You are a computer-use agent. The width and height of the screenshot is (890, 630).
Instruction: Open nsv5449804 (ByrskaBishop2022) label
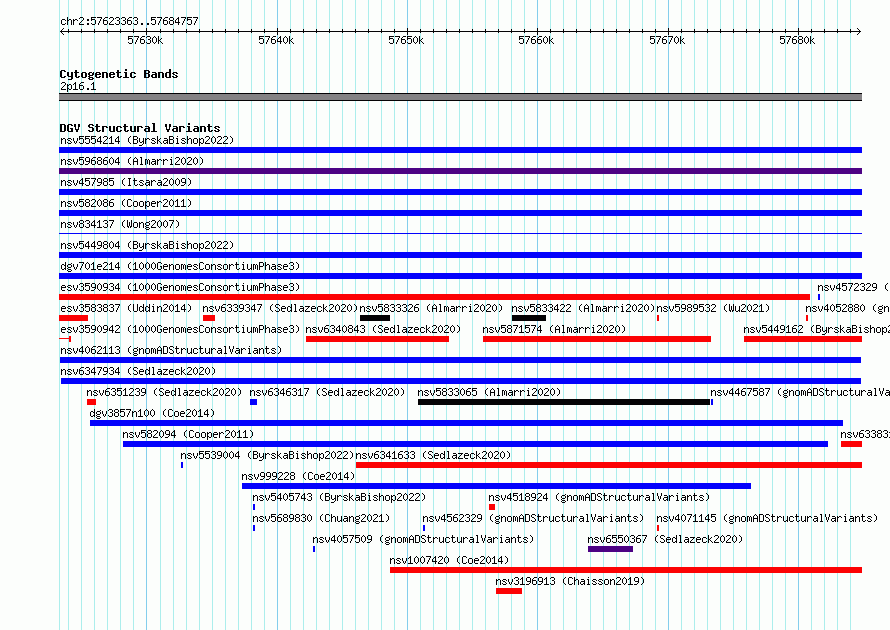point(147,245)
